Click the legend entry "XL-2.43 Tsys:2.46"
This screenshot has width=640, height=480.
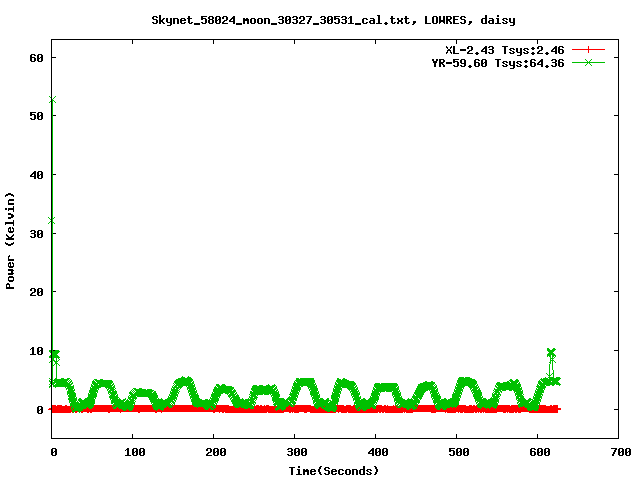[504, 50]
